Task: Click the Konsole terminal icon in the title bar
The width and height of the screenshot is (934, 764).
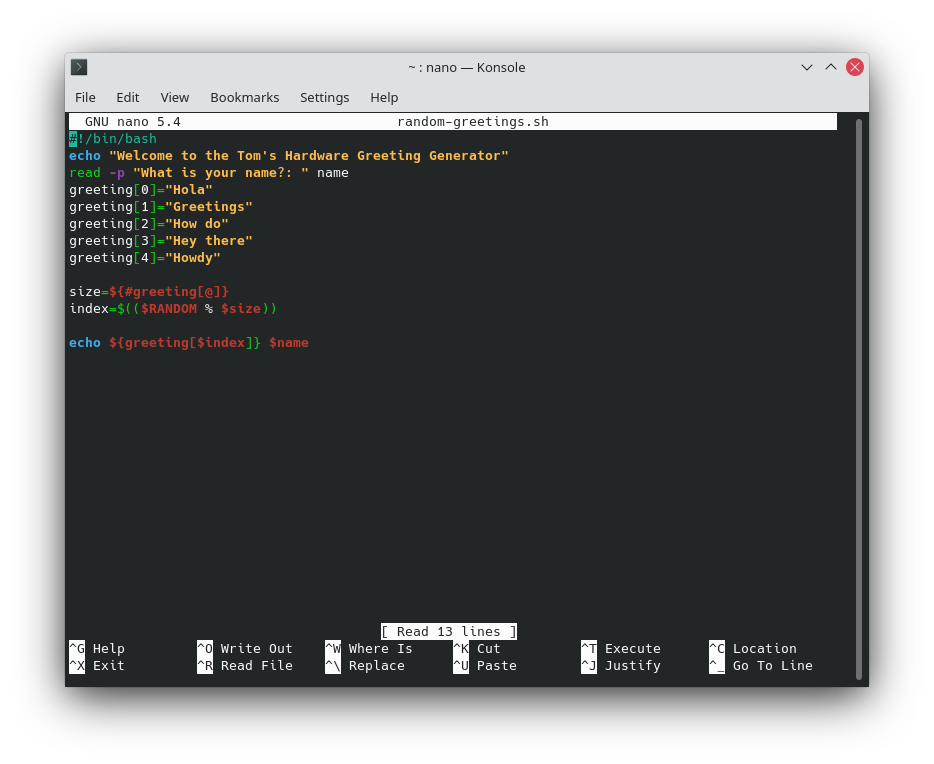Action: click(79, 67)
